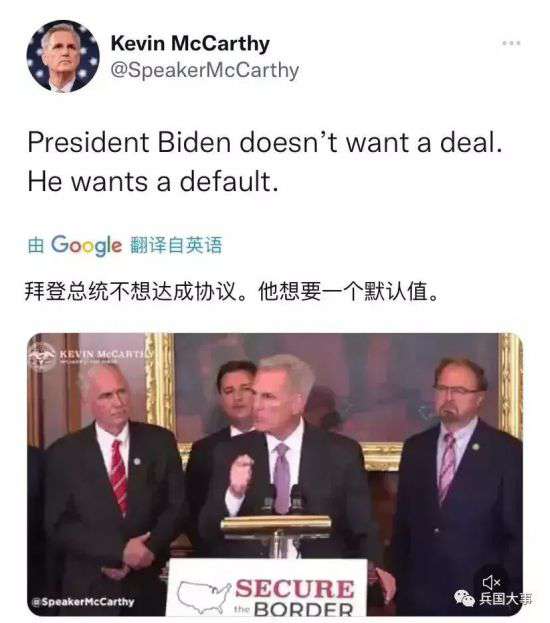The height and width of the screenshot is (623, 550).
Task: Click the 由 character before Google
Action: tap(36, 245)
